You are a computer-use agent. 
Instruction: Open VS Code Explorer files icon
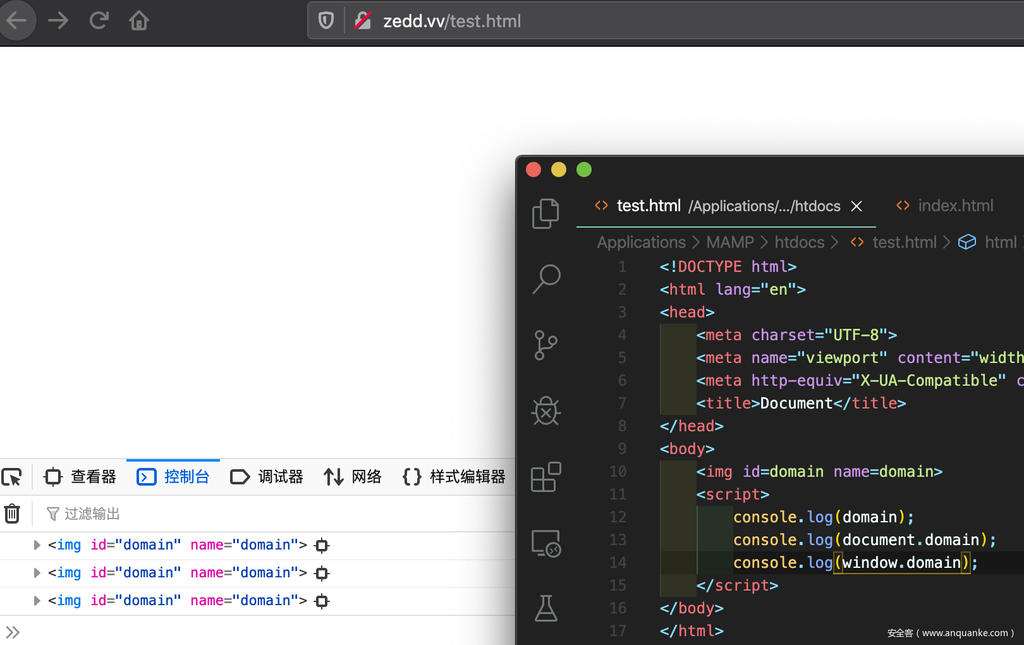pyautogui.click(x=545, y=213)
